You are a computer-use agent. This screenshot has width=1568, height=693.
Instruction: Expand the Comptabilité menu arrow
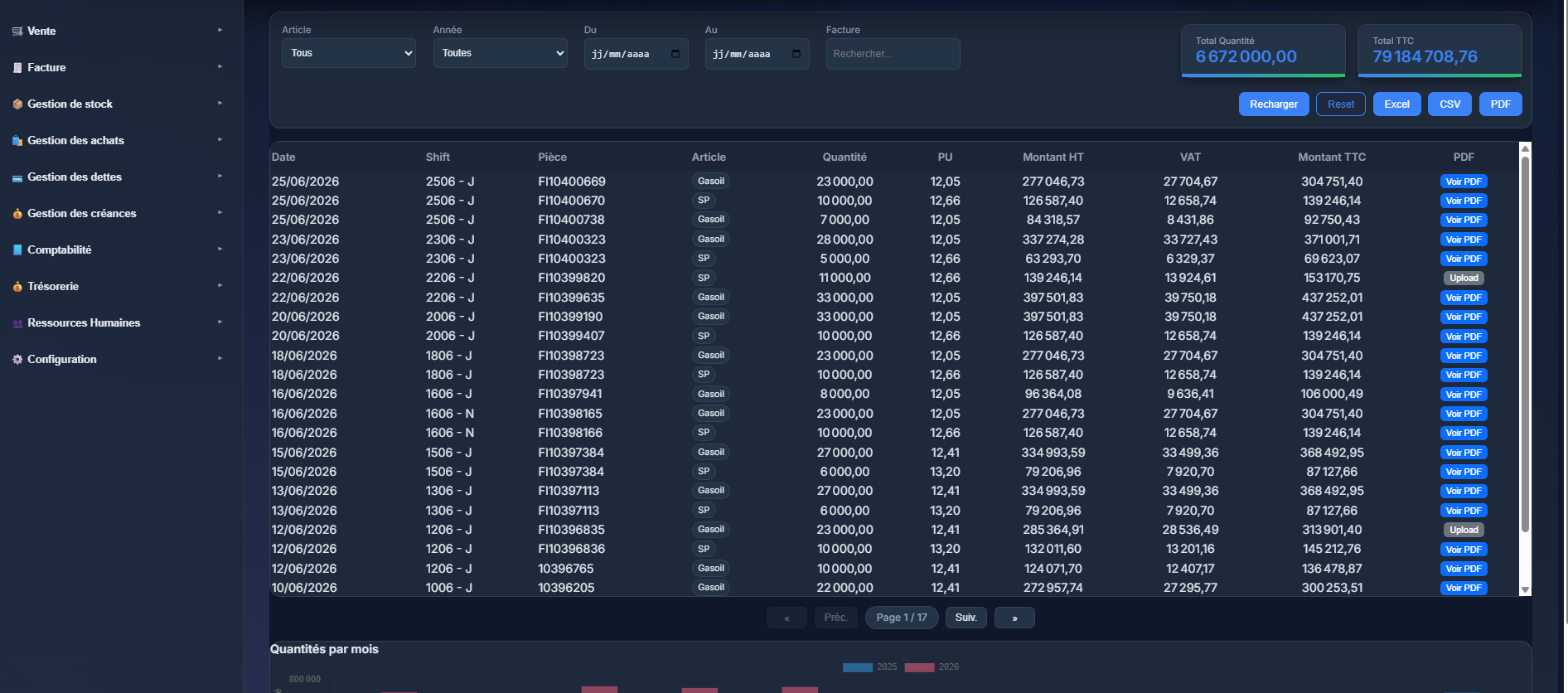220,250
